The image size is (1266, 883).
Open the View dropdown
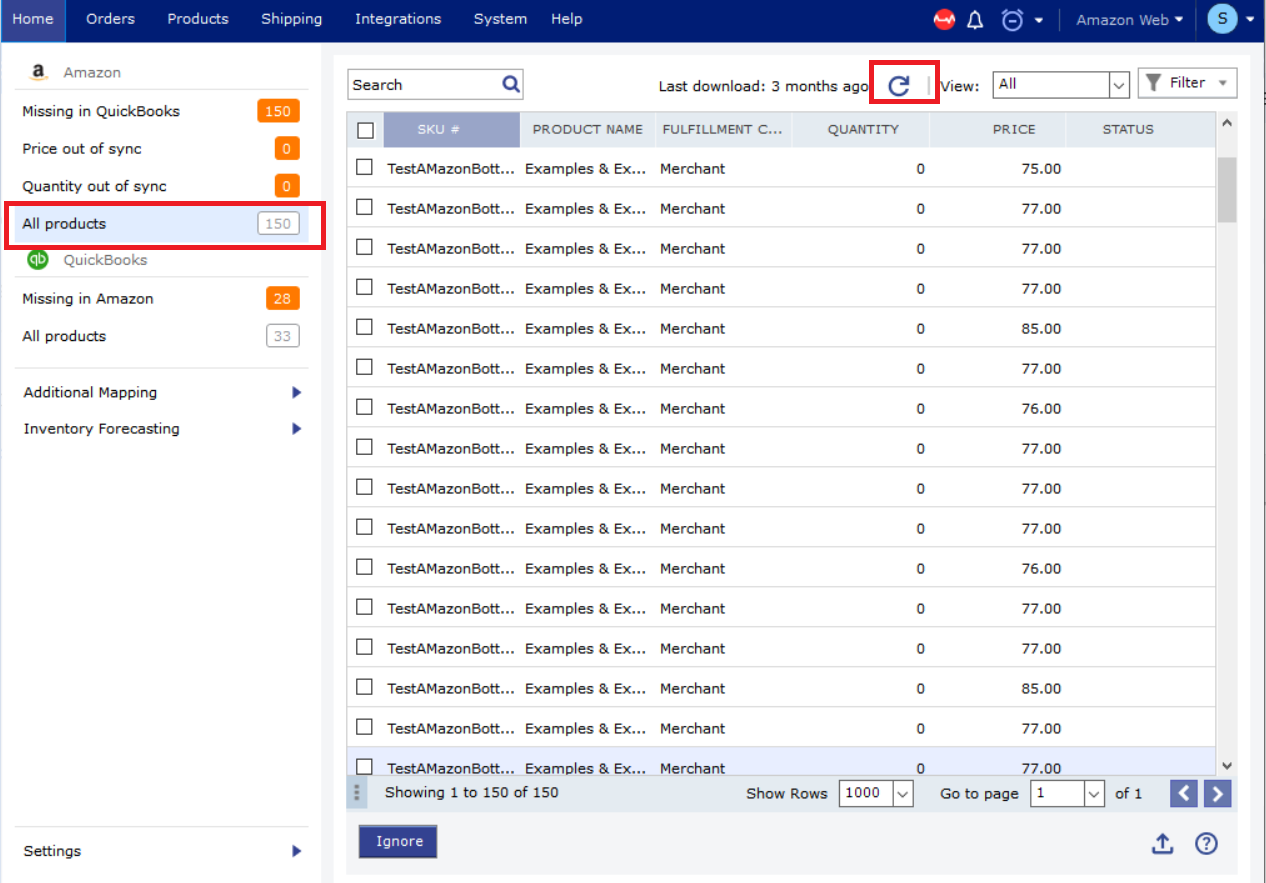(1060, 85)
